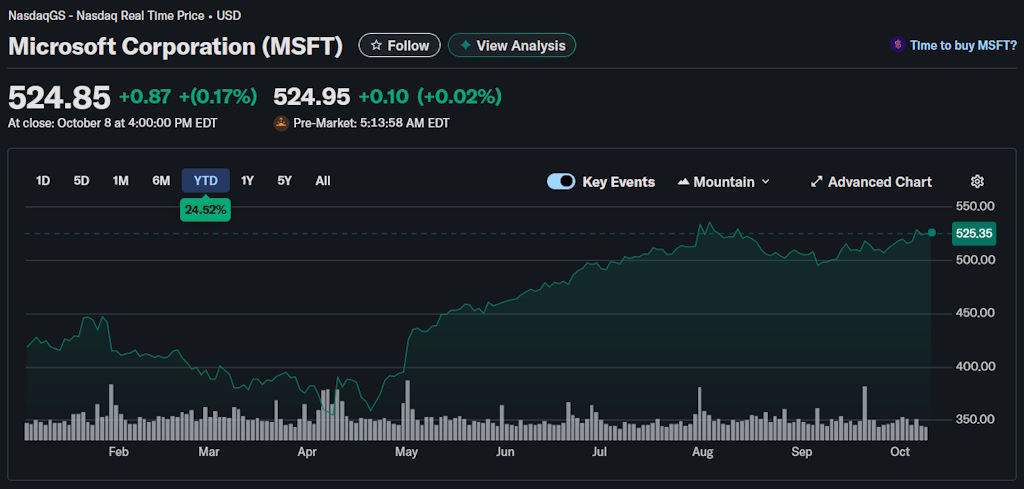Open the Time to buy MSFT? link
Screen dimensions: 1024x489
point(963,46)
